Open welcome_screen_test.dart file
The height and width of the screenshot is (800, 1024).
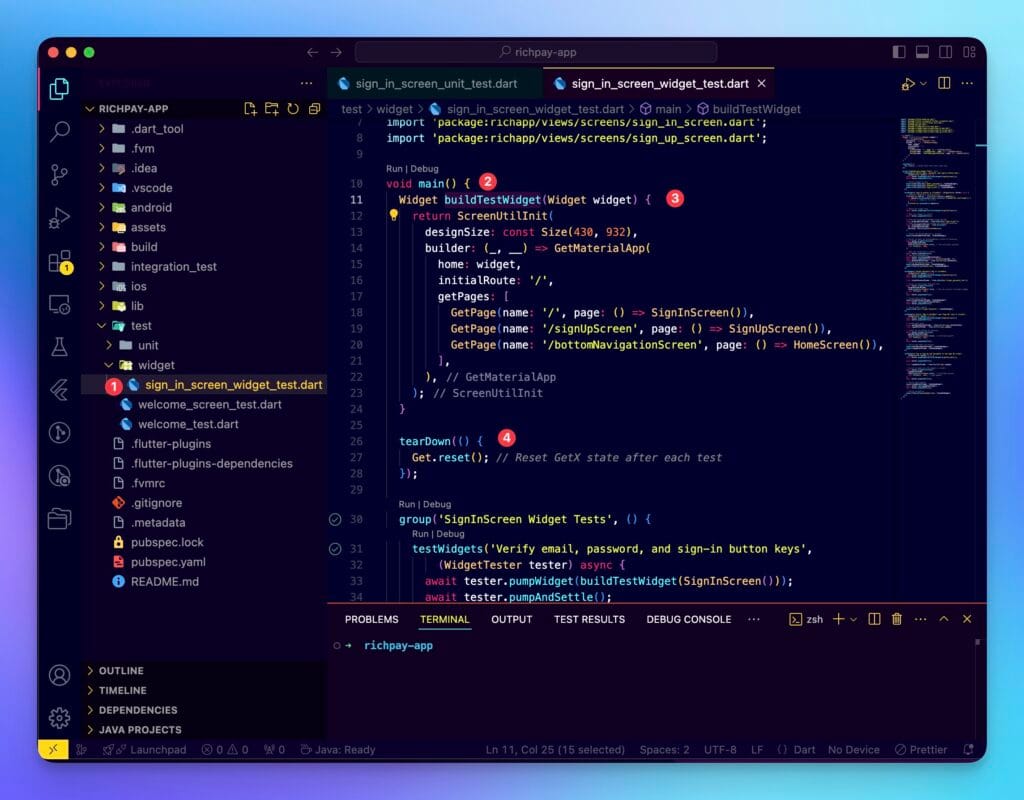[x=209, y=404]
